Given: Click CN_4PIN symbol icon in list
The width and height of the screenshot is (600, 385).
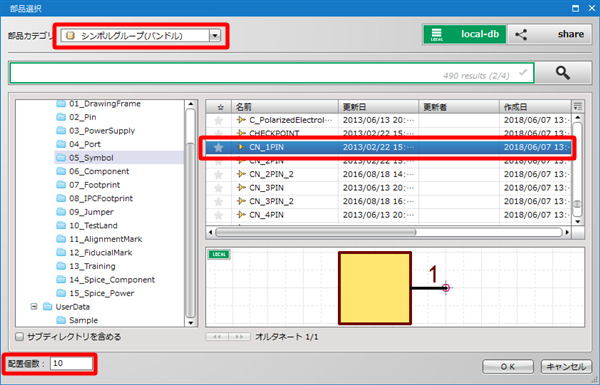Looking at the screenshot, I should 241,214.
